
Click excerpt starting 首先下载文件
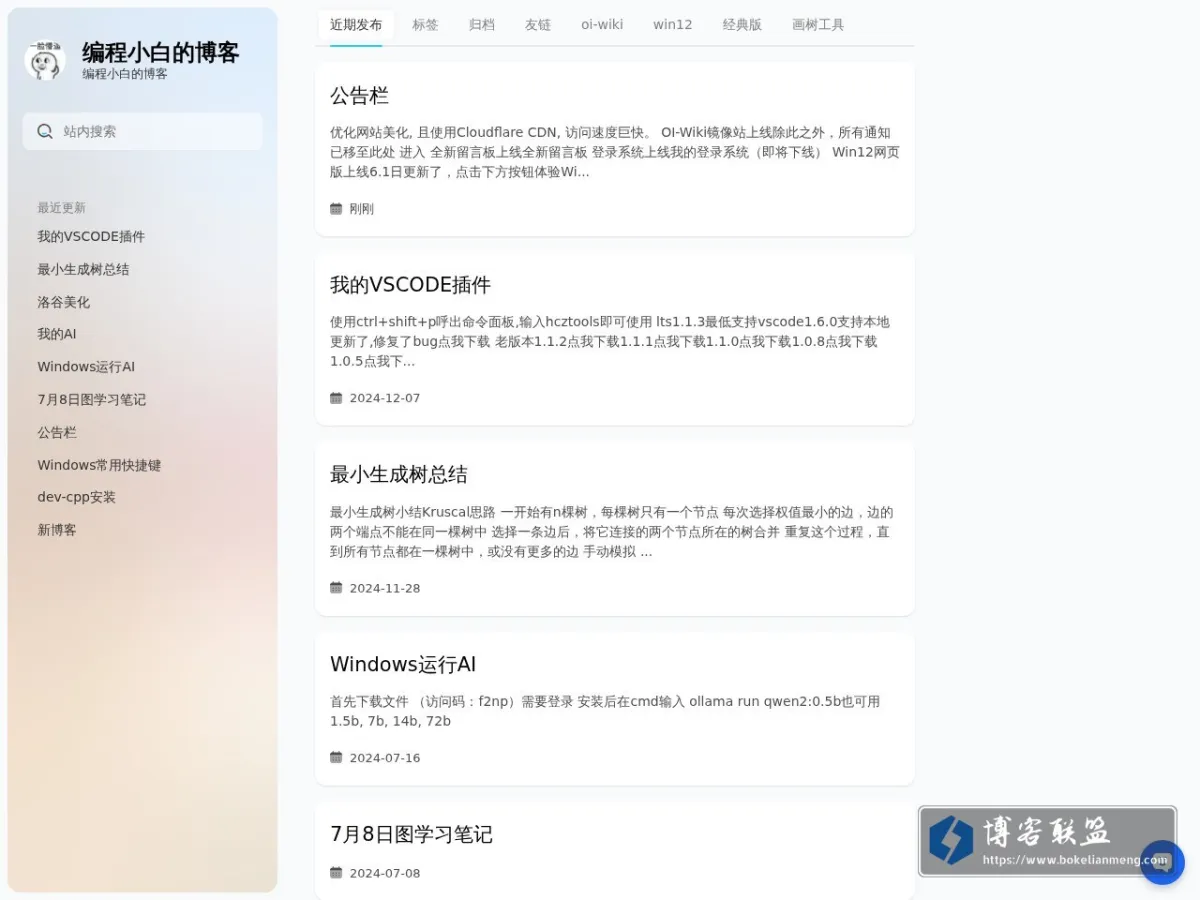pyautogui.click(x=605, y=711)
